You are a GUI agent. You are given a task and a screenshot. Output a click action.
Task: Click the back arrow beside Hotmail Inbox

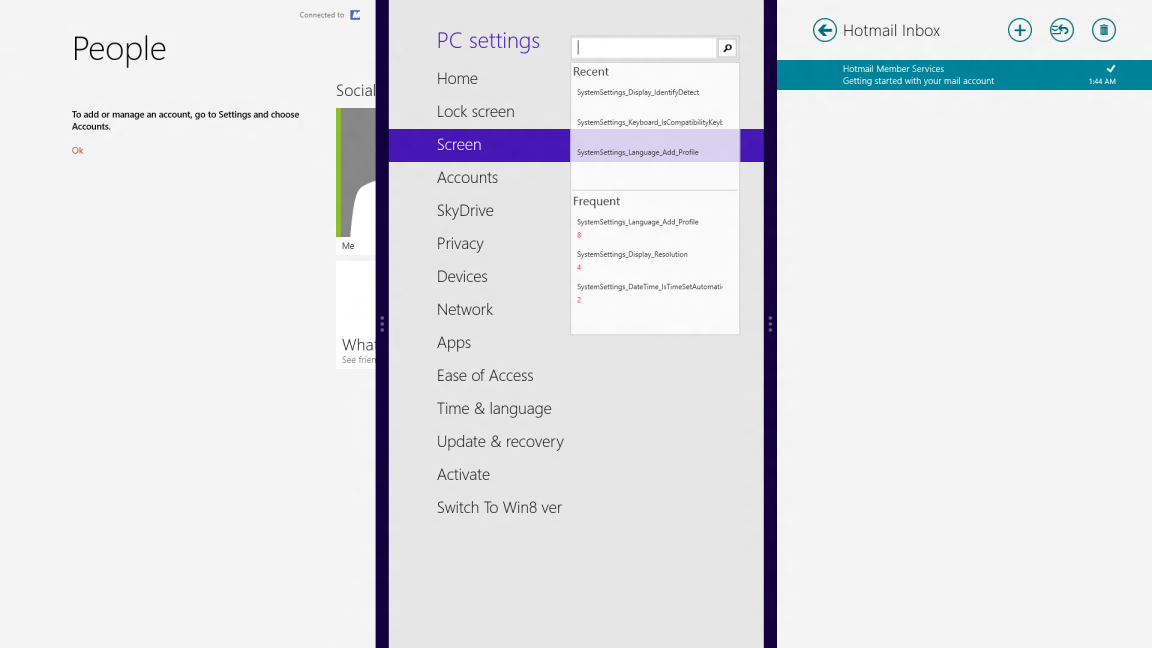pyautogui.click(x=825, y=30)
